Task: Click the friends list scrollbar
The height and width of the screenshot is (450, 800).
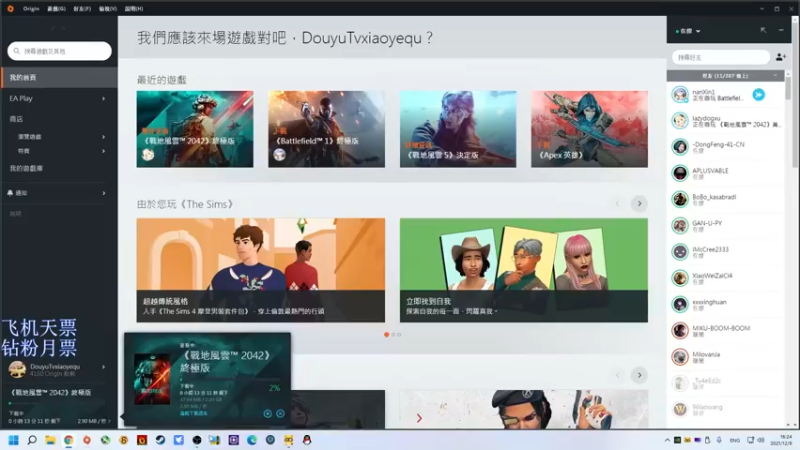Action: 788,88
